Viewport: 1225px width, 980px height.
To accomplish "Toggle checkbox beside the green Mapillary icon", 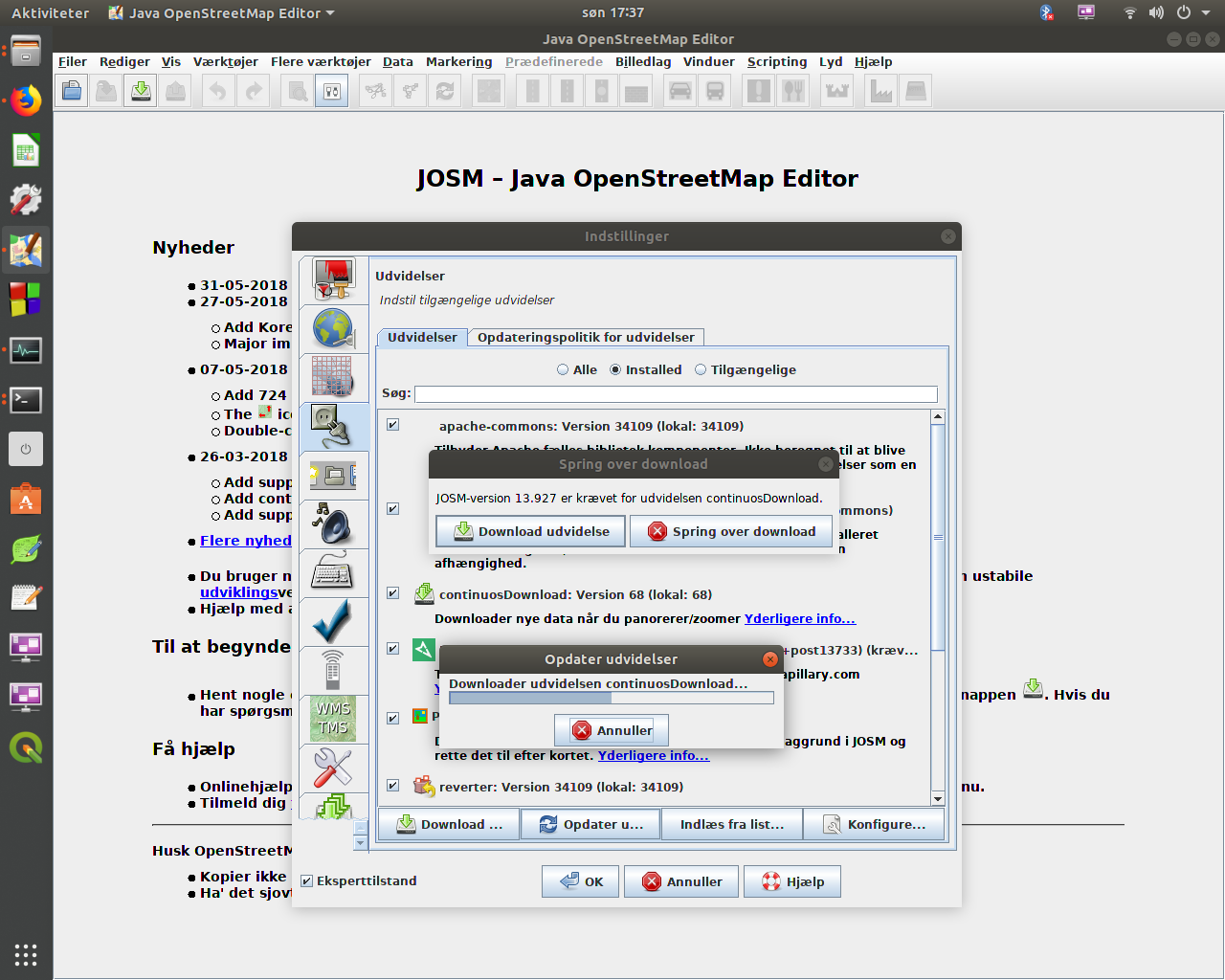I will tap(392, 649).
